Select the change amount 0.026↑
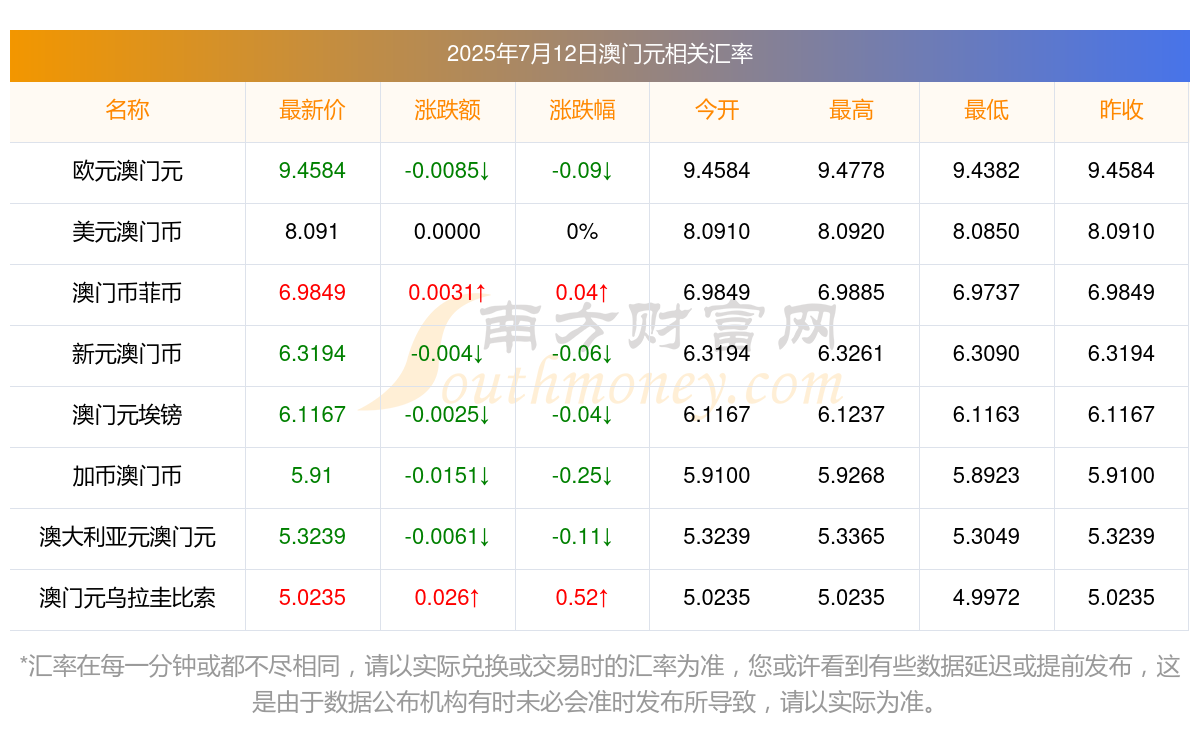1200x733 pixels. click(x=447, y=598)
